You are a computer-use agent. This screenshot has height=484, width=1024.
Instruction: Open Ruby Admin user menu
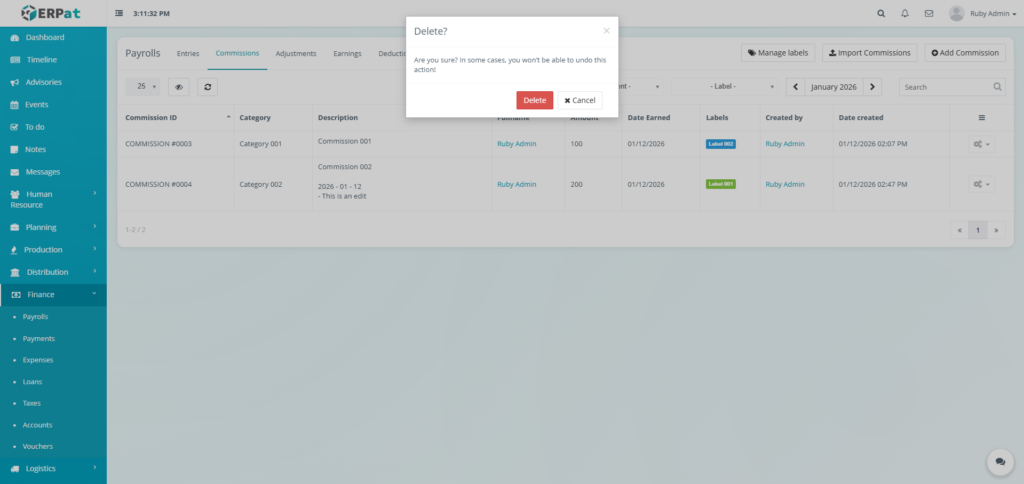tap(982, 13)
